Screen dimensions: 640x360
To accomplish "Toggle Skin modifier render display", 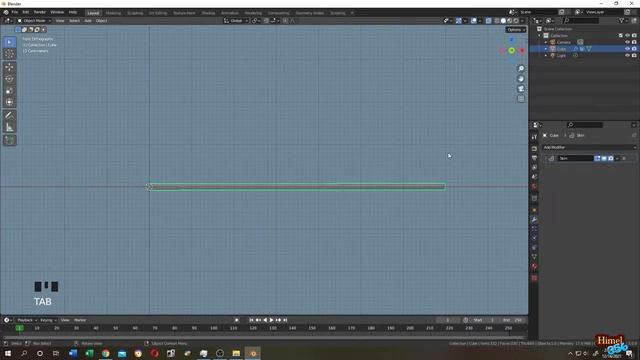I will coord(611,158).
